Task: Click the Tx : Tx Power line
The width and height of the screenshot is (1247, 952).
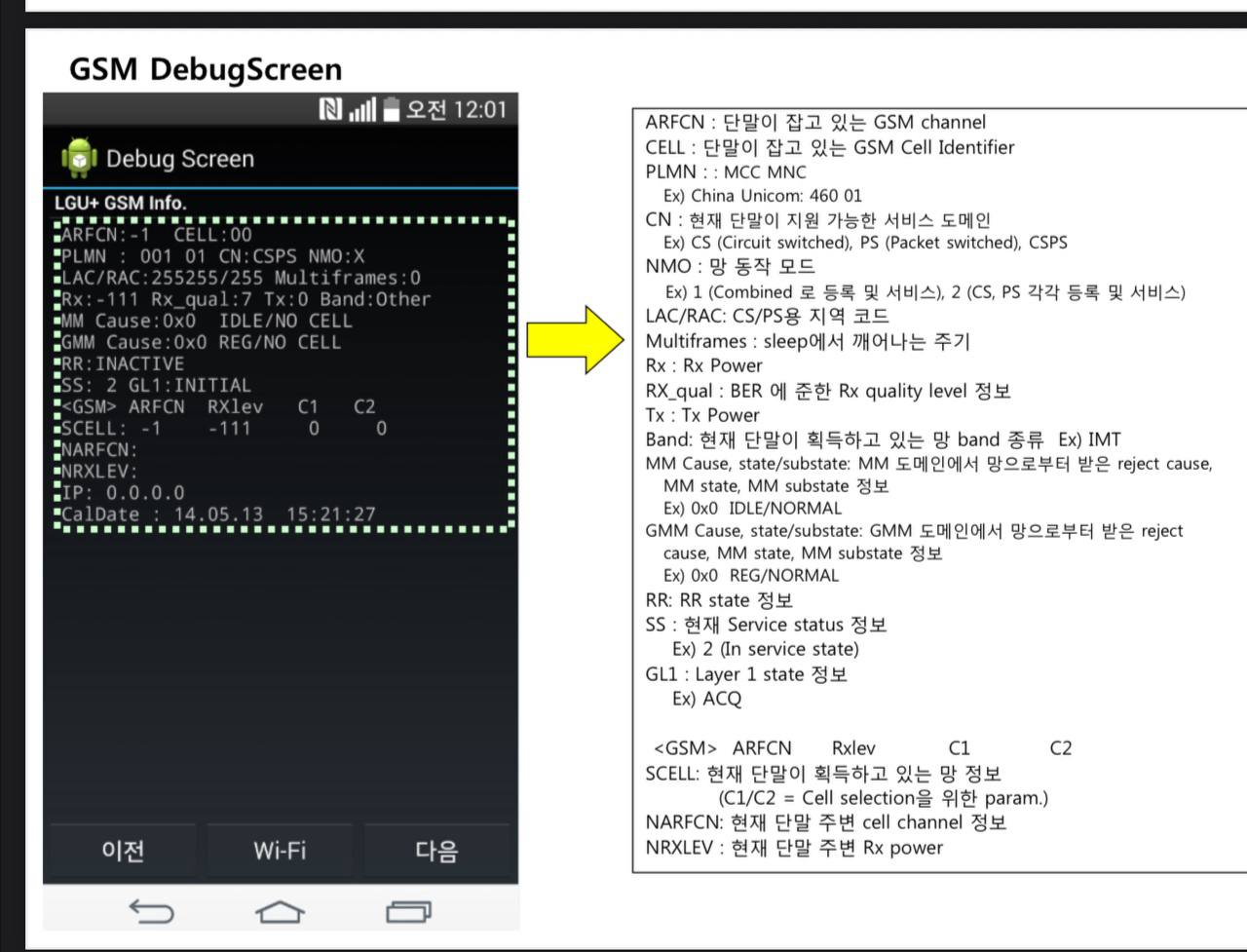Action: click(701, 414)
